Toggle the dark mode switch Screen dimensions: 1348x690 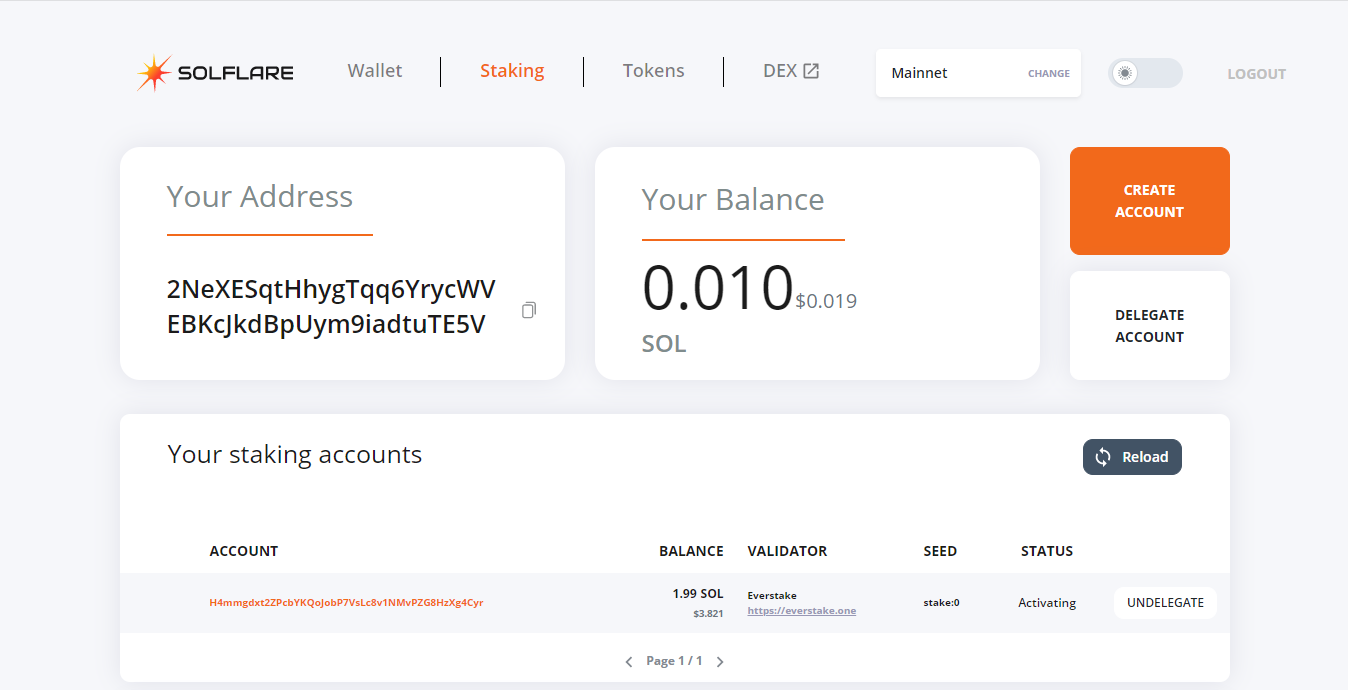click(x=1146, y=73)
